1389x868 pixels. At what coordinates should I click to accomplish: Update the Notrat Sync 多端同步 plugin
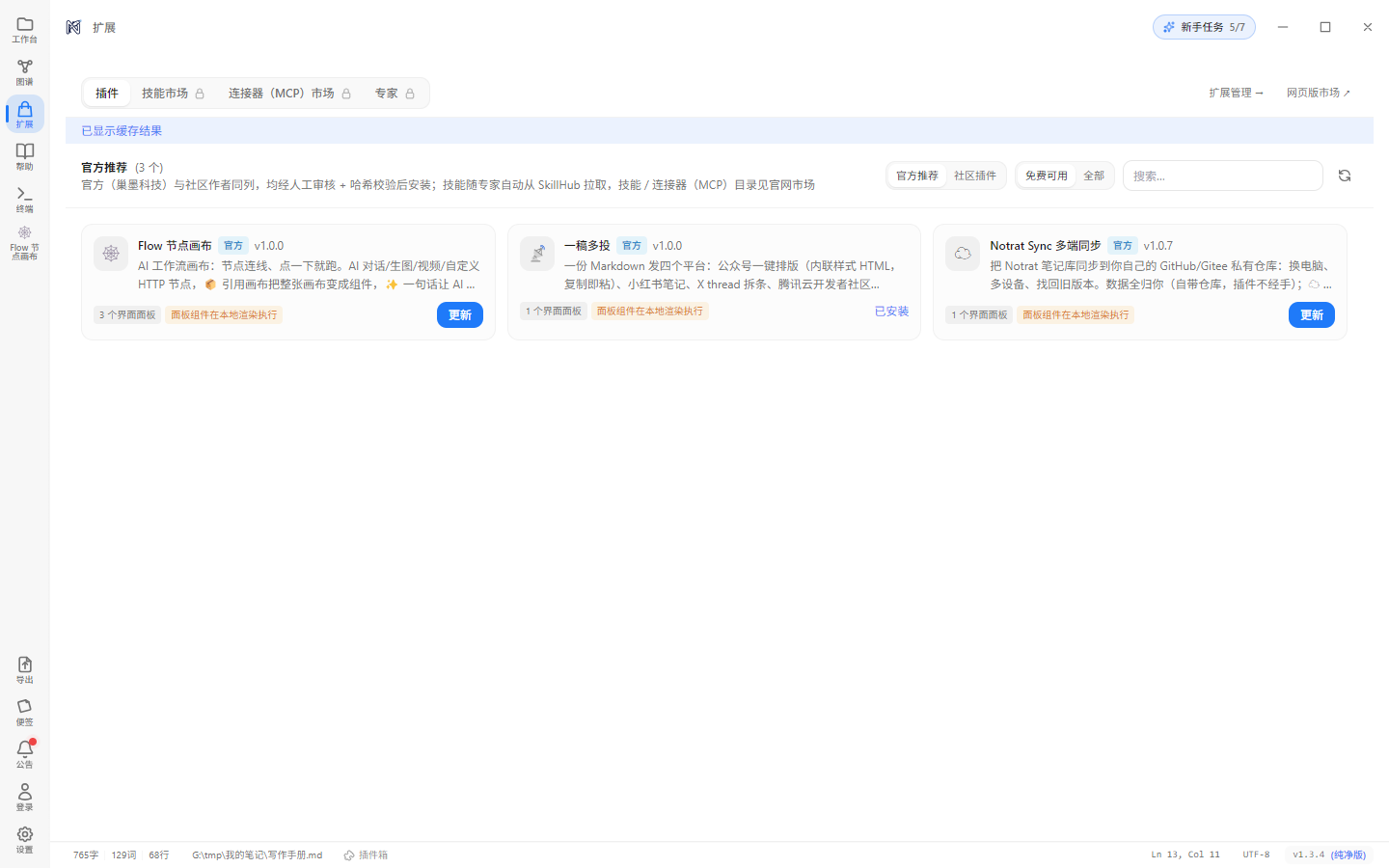(x=1312, y=315)
